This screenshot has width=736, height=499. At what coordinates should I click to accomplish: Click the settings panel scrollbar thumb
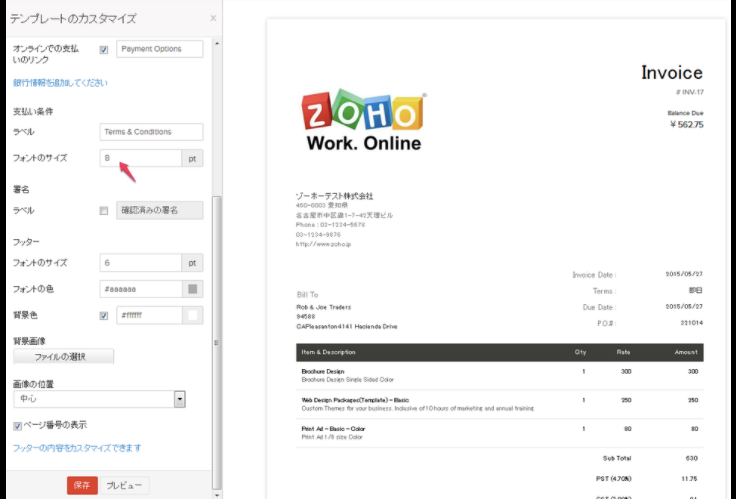(x=217, y=343)
